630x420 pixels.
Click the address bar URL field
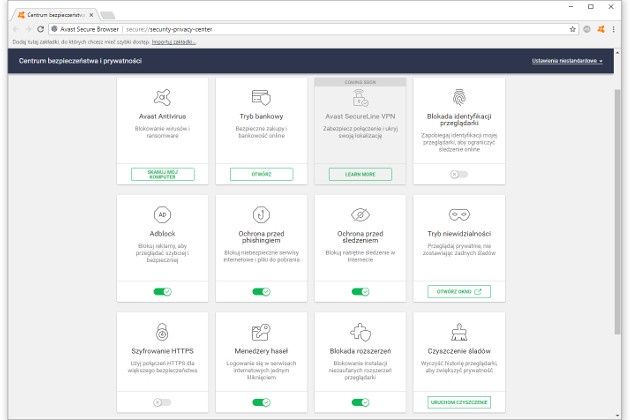tap(313, 29)
